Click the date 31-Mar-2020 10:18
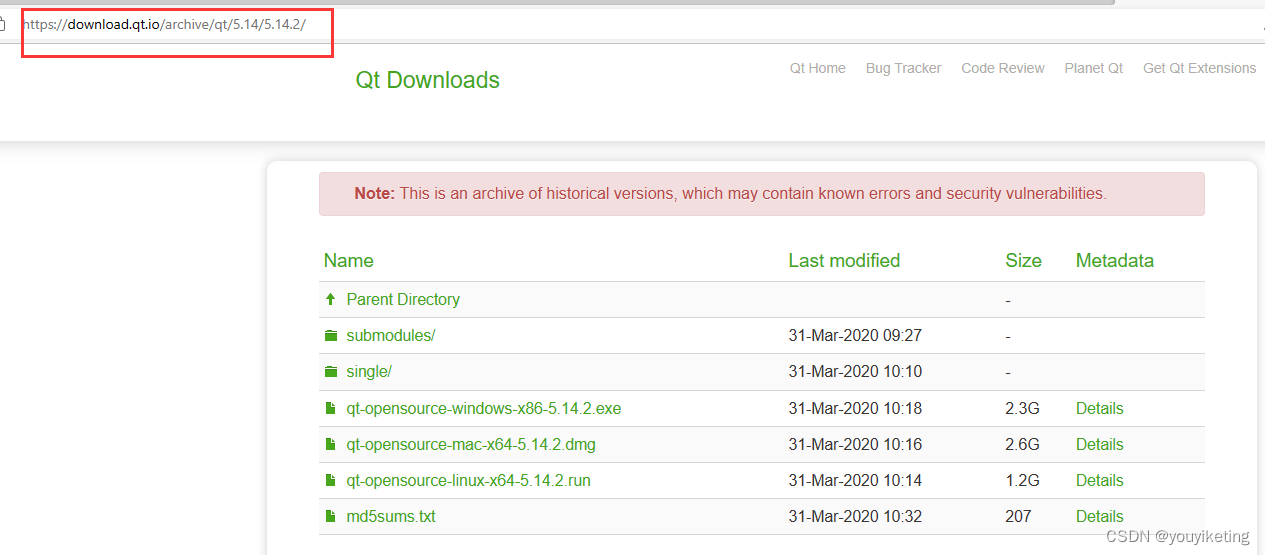The width and height of the screenshot is (1265, 555). click(855, 408)
